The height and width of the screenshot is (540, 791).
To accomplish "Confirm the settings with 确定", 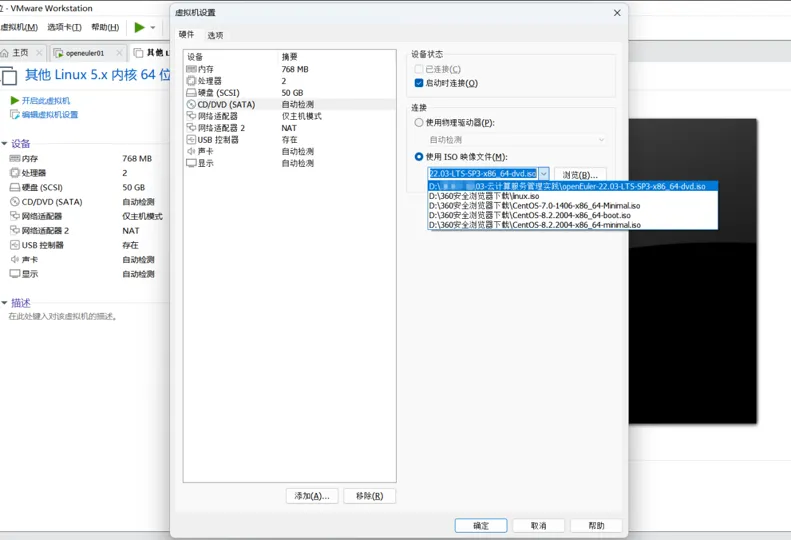I will click(x=481, y=526).
